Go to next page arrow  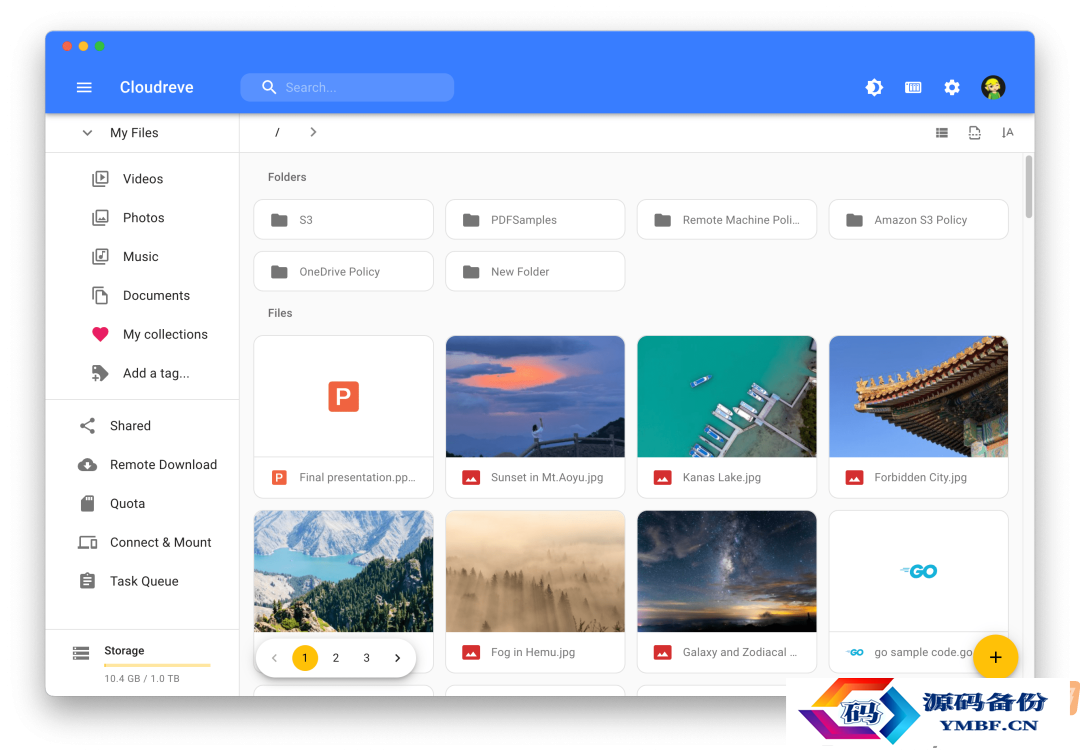coord(397,658)
